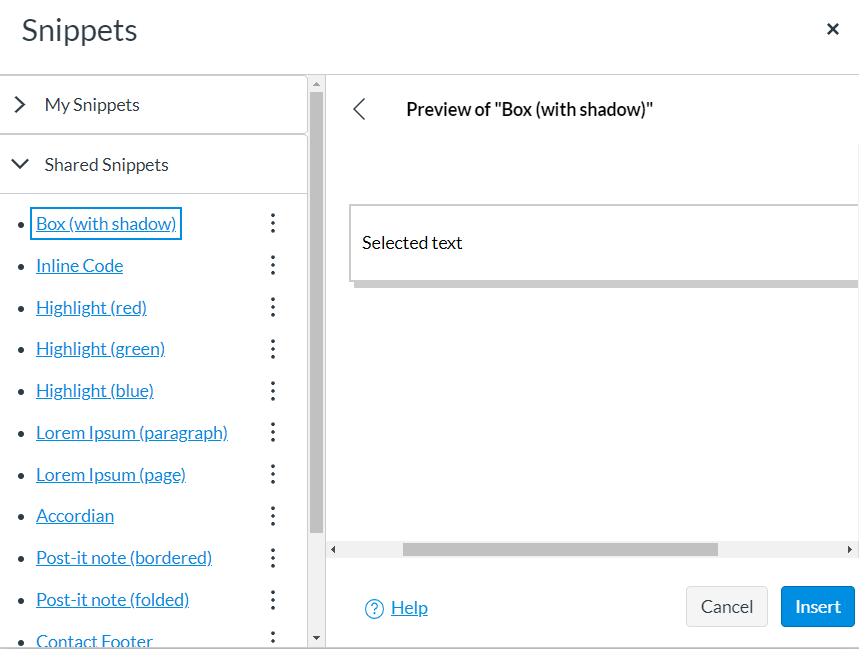Screen dimensions: 859x649
Task: Open options menu for Accordian snippet
Action: click(273, 516)
